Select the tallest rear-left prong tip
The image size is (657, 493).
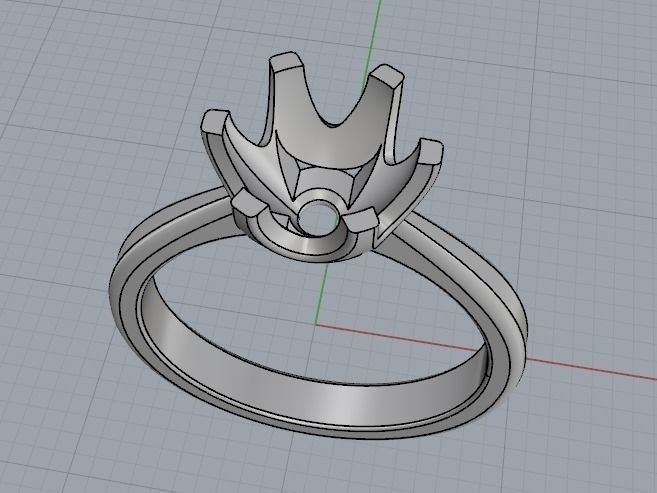[287, 61]
